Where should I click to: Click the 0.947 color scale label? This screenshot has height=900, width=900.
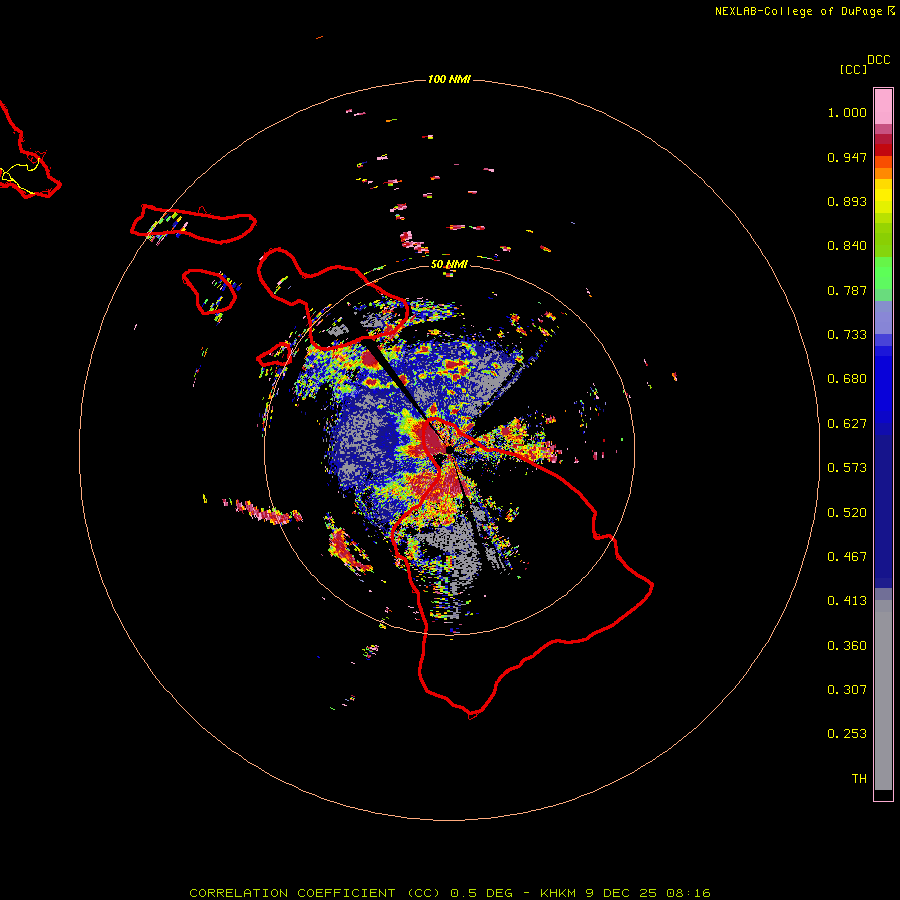(x=847, y=157)
